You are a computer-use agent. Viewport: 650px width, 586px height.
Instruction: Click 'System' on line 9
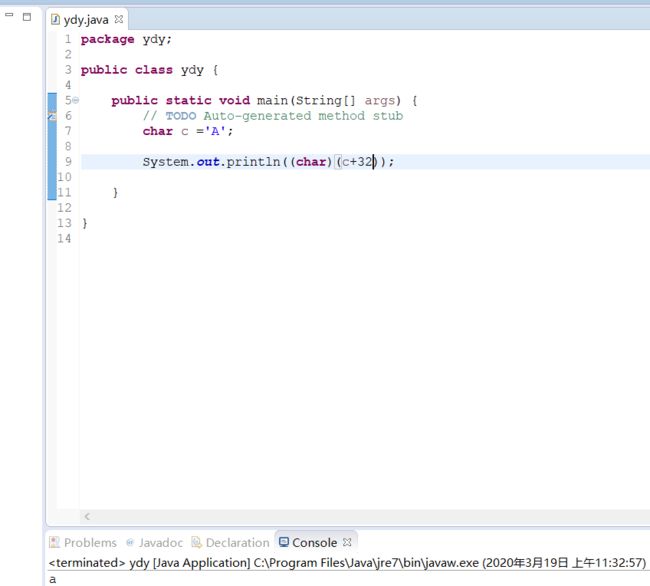(x=166, y=162)
